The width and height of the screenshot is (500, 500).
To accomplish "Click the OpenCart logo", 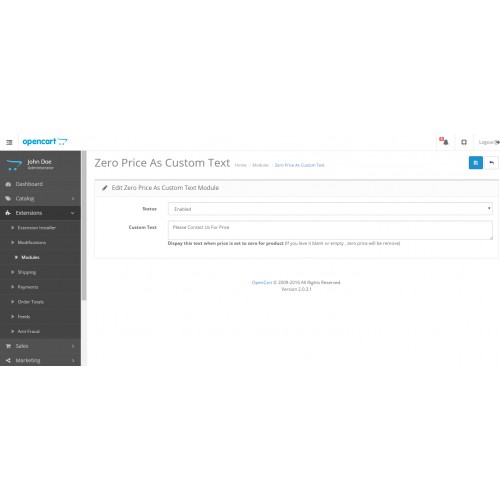I will 45,142.
